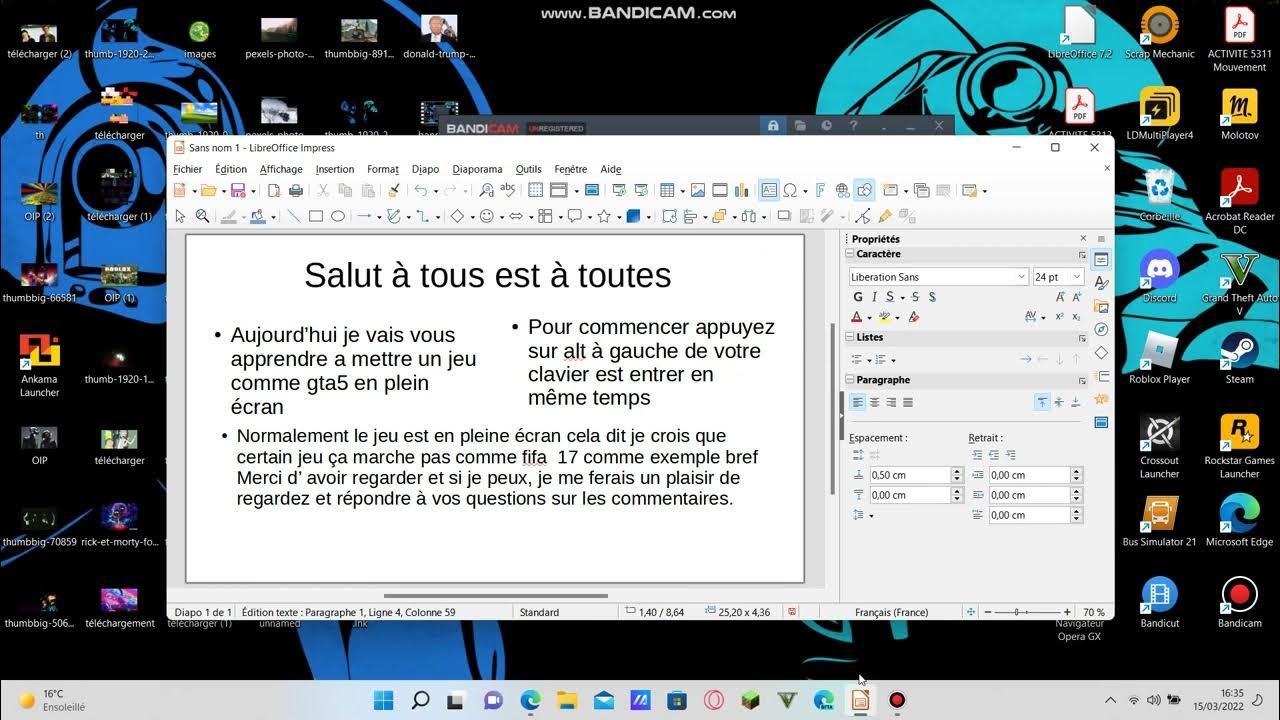Screen dimensions: 1280x720
Task: Close the Propriétés sidebar deck
Action: point(1083,238)
